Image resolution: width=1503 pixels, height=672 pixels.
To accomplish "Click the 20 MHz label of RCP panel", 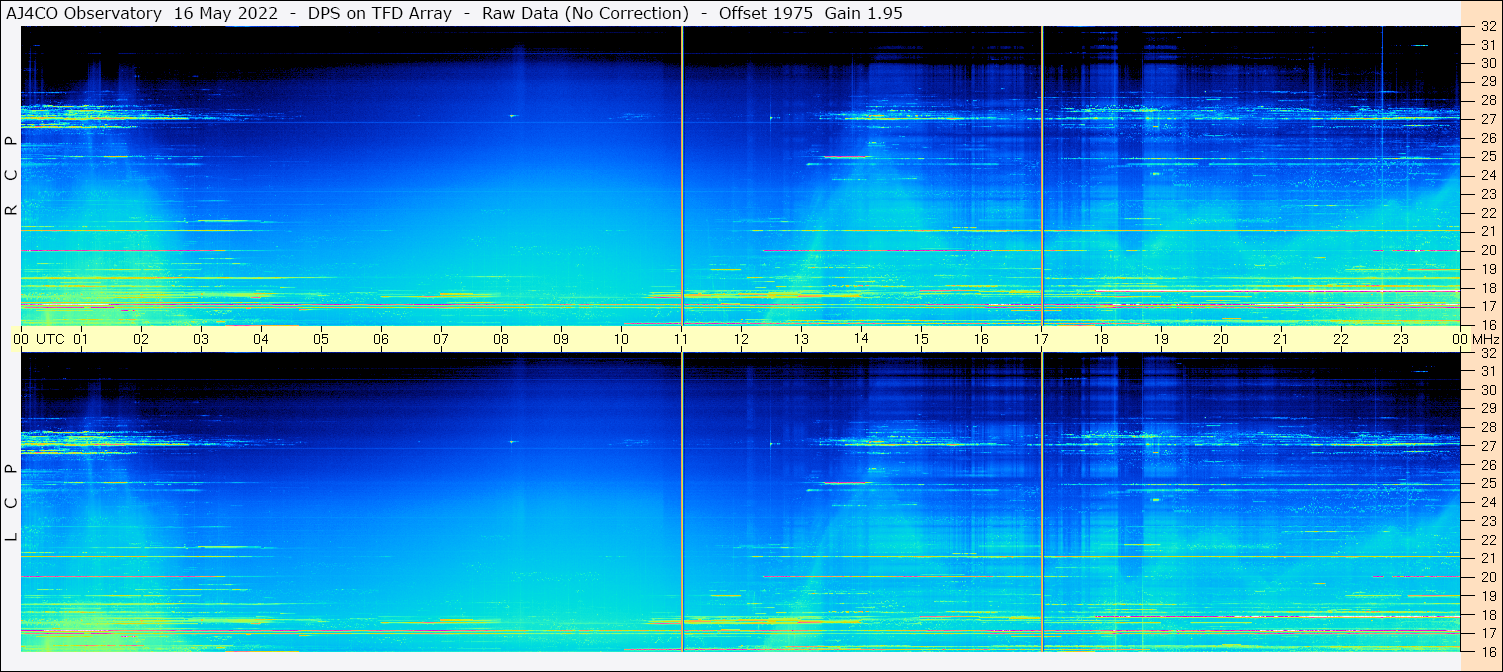I will coord(1488,250).
